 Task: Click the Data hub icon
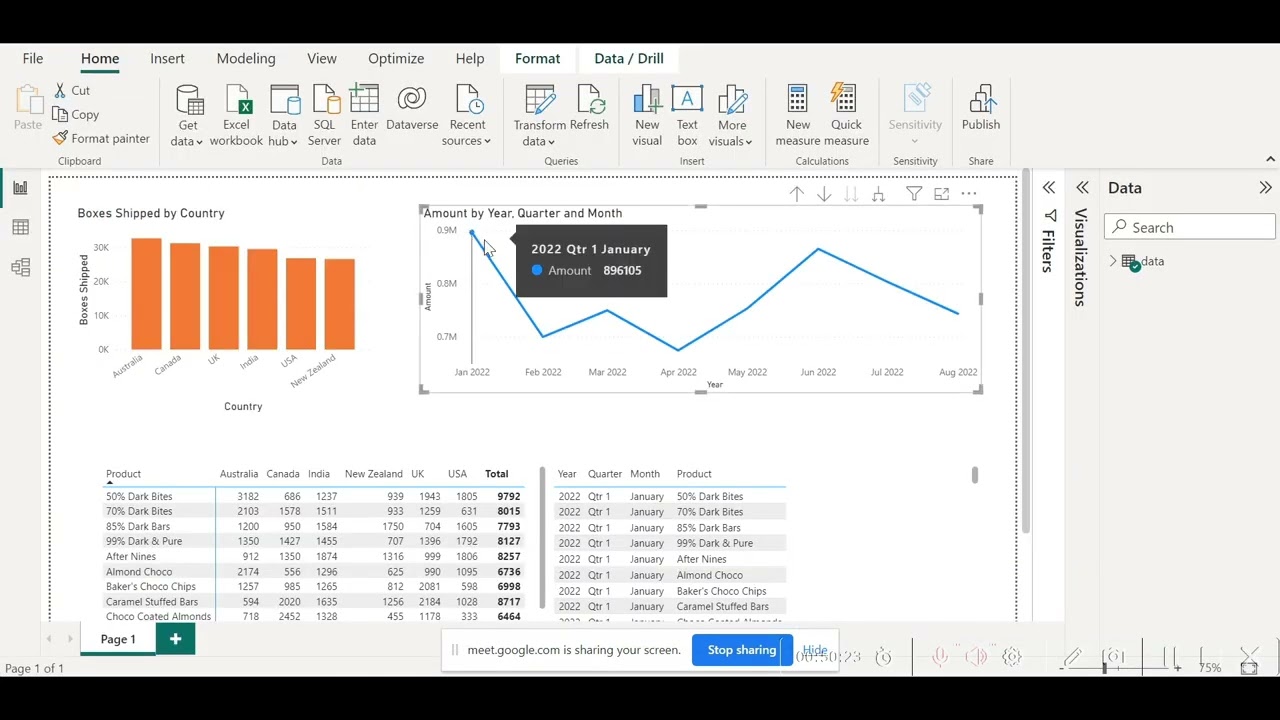coord(285,100)
